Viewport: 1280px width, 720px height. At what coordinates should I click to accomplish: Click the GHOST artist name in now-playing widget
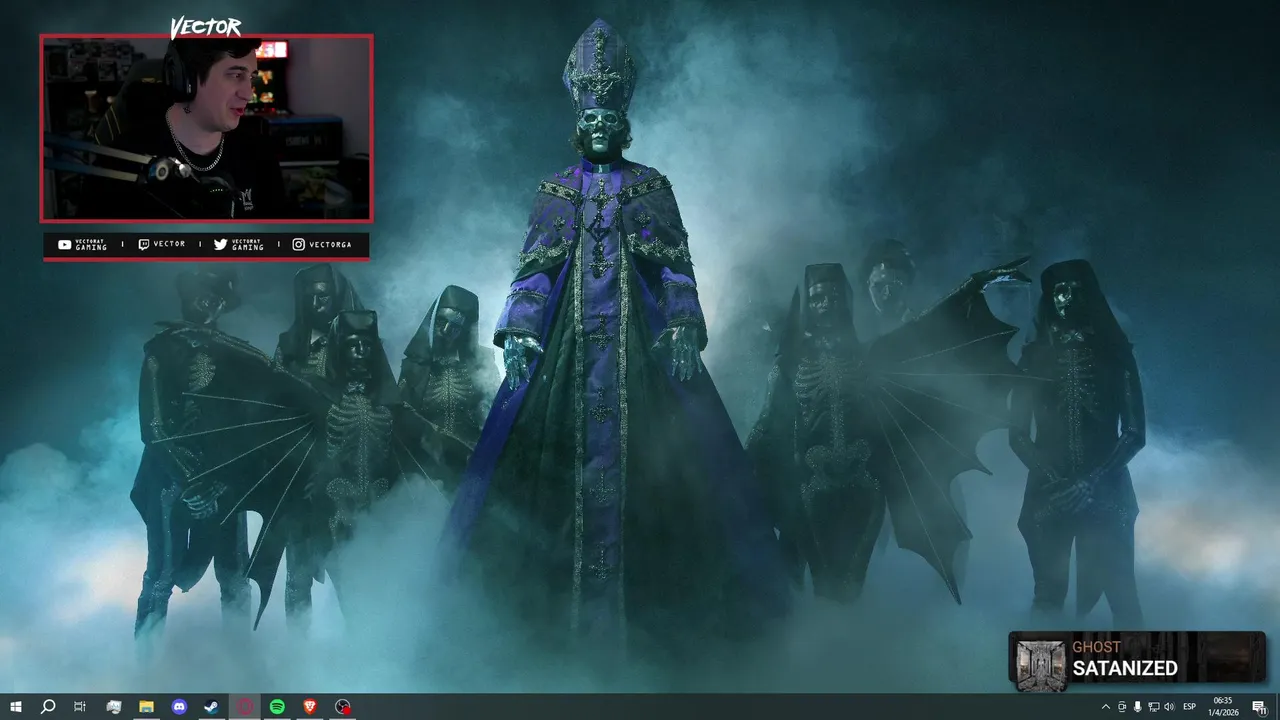pyautogui.click(x=1096, y=647)
